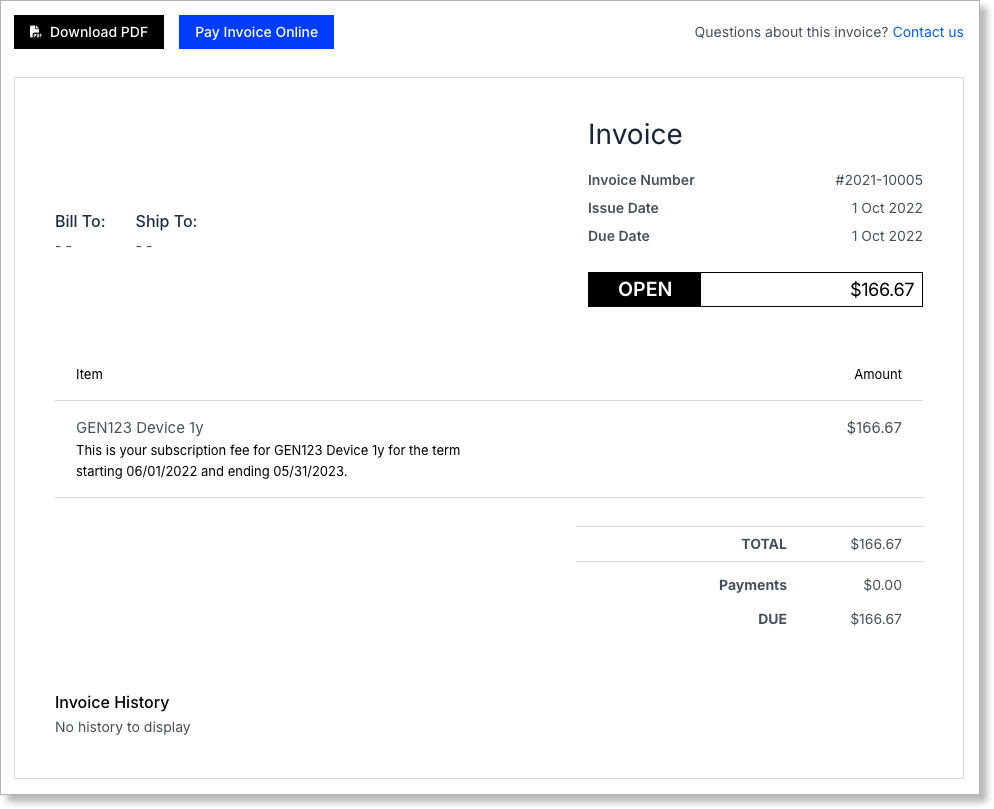
Task: Click the OPEN status badge
Action: pyautogui.click(x=644, y=290)
